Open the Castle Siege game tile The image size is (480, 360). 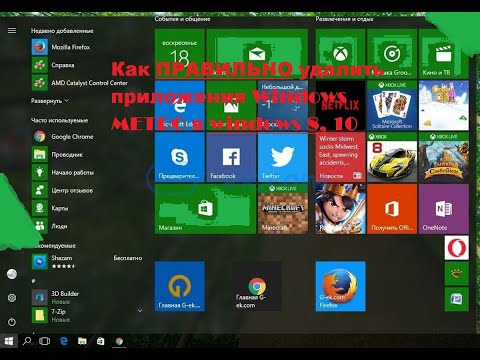tap(444, 157)
